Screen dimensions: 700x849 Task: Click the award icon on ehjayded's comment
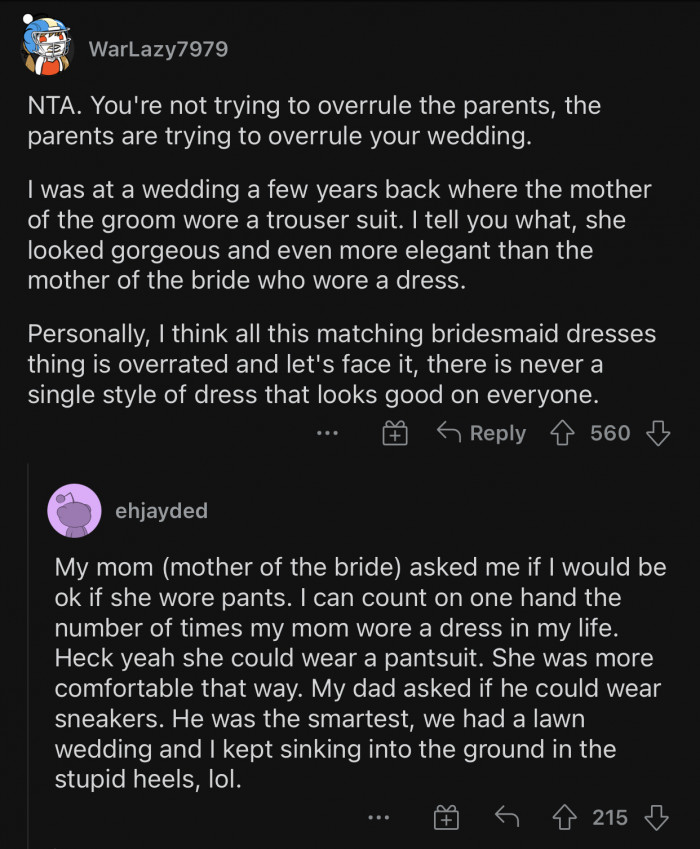(447, 818)
